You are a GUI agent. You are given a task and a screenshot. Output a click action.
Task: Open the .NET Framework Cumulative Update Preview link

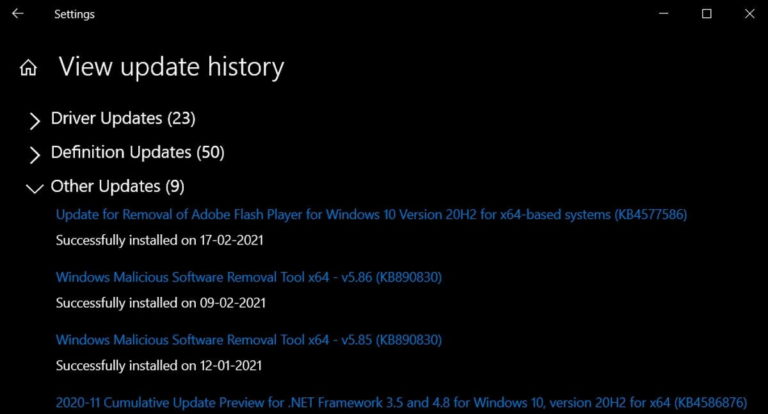click(401, 401)
